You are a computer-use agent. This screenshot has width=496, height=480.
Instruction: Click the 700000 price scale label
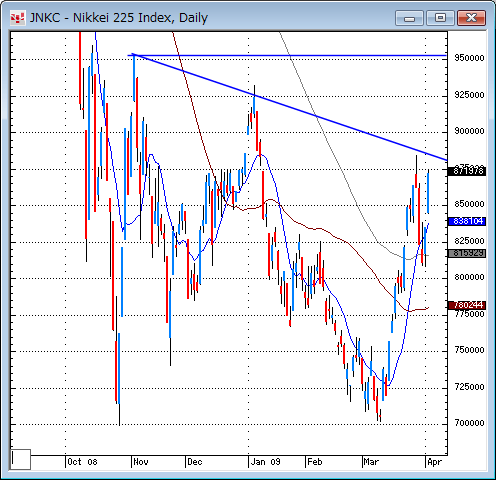469,423
